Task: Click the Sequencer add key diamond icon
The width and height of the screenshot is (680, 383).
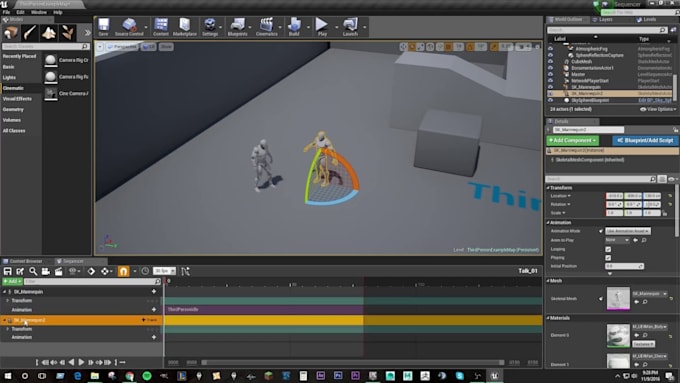Action: click(91, 272)
